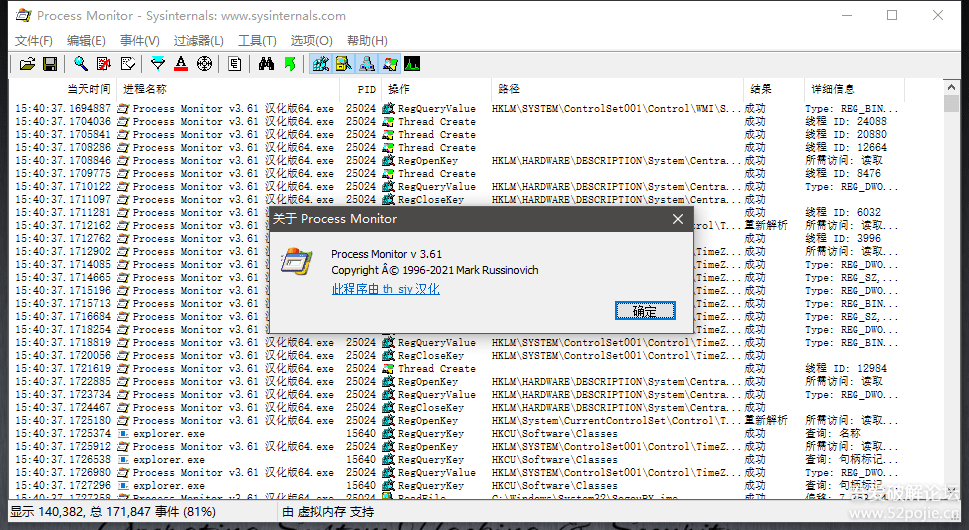Pick the crosshair target include-process icon
Image resolution: width=969 pixels, height=530 pixels.
tap(204, 64)
